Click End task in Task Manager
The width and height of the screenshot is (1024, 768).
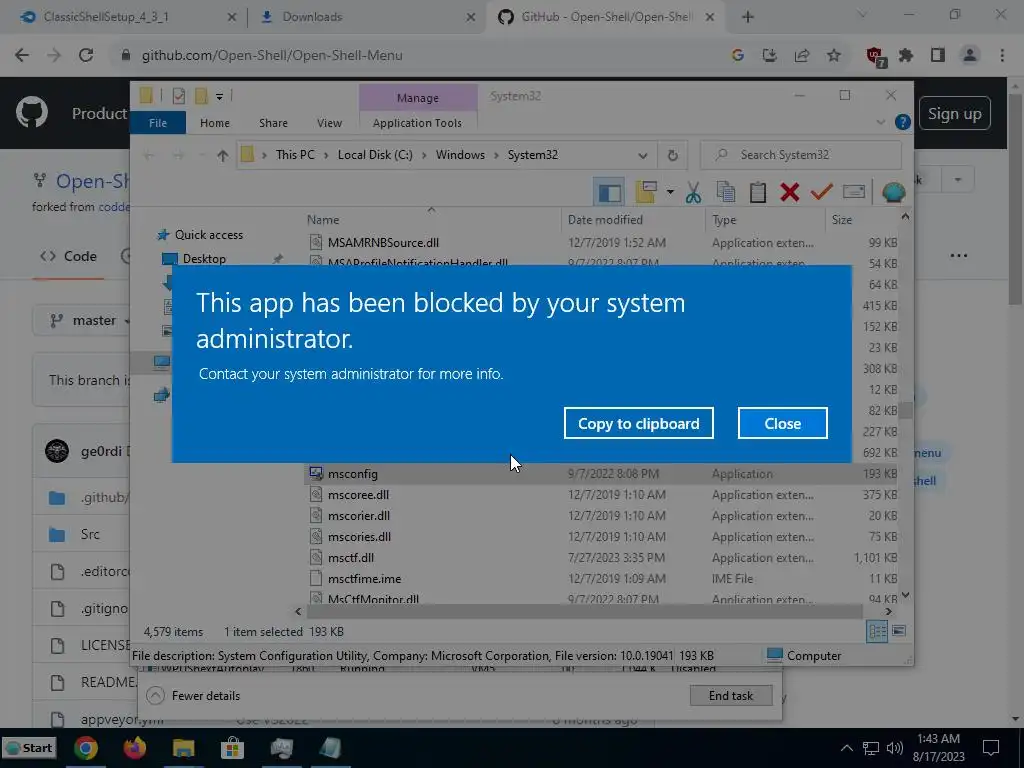tap(731, 696)
